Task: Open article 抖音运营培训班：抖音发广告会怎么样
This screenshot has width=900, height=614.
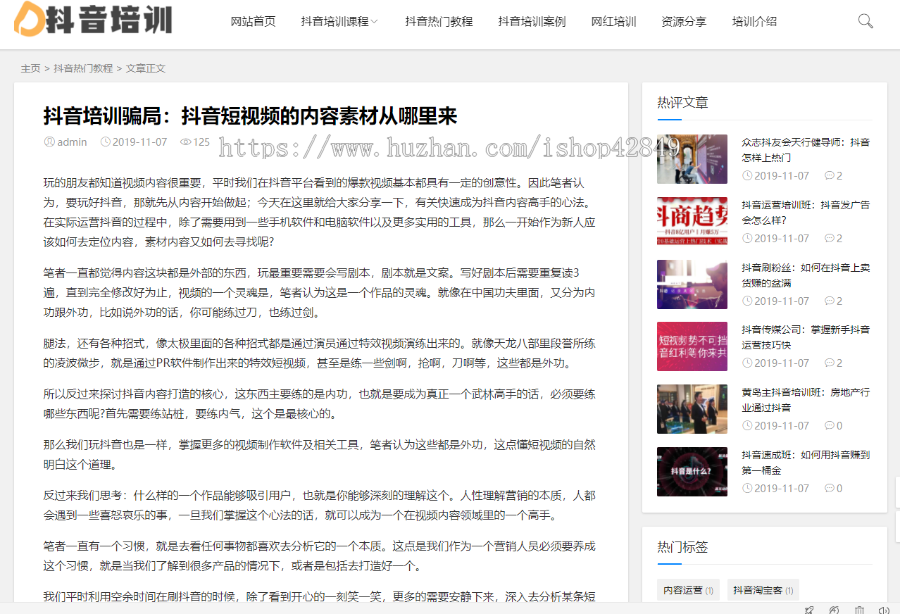Action: pos(805,212)
